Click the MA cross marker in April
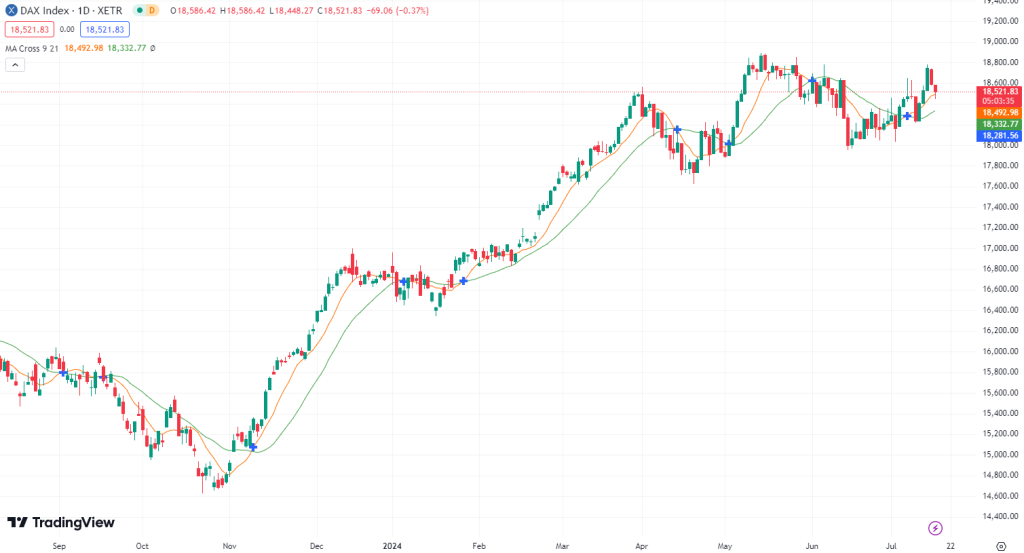The width and height of the screenshot is (1024, 553). 677,130
